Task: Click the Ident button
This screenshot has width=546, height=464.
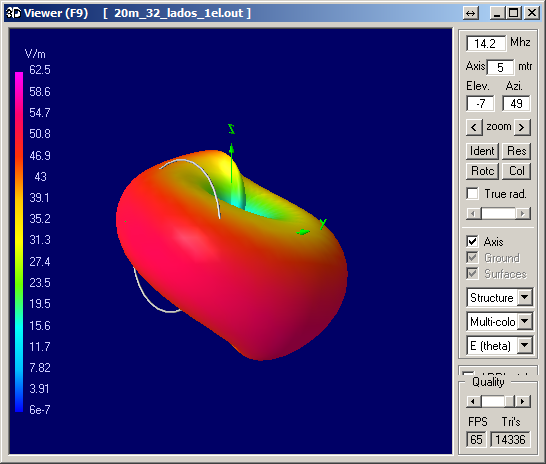Action: (482, 151)
